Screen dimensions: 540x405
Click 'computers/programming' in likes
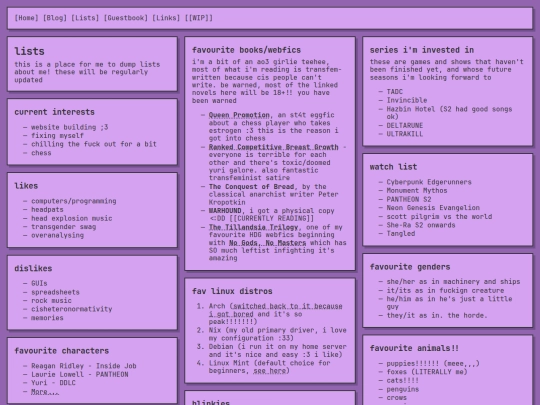click(x=74, y=201)
